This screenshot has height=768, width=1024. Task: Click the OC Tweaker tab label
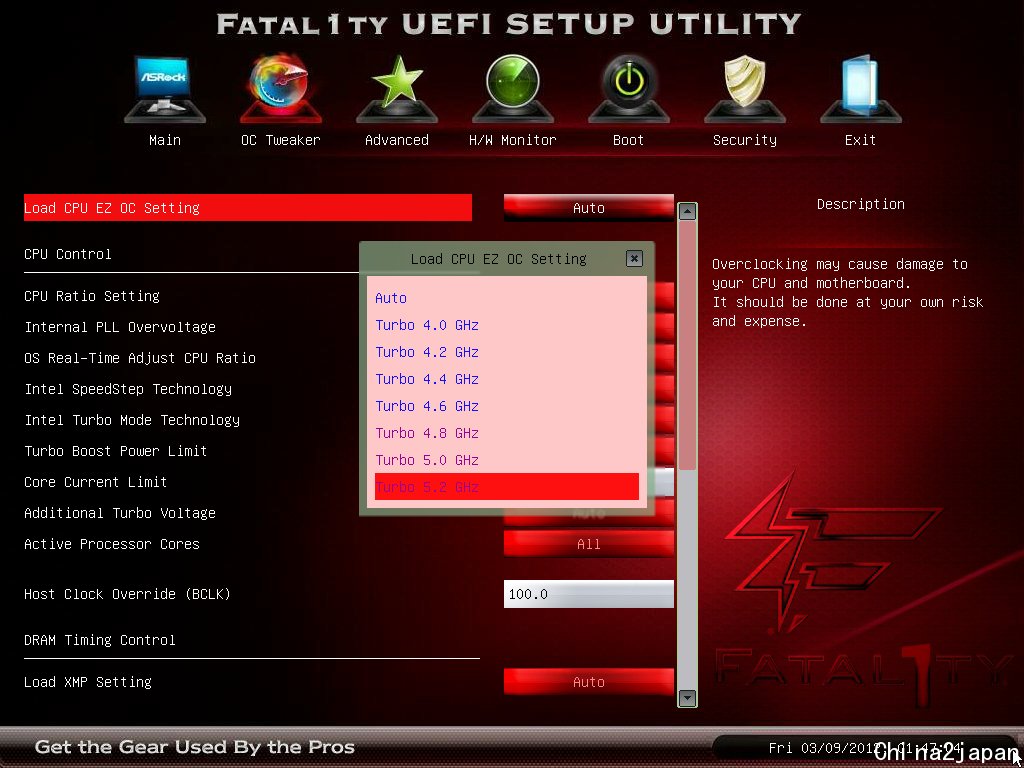tap(281, 140)
